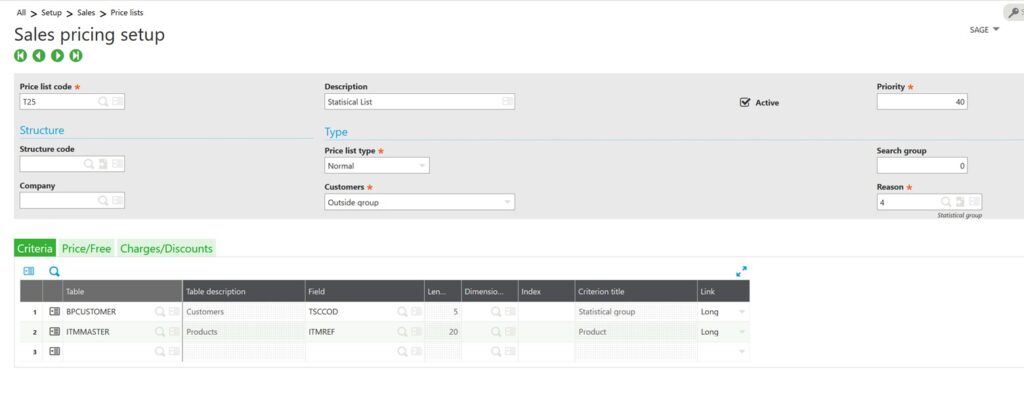Expand the criteria grid to fullscreen
This screenshot has height=399, width=1024.
741,271
